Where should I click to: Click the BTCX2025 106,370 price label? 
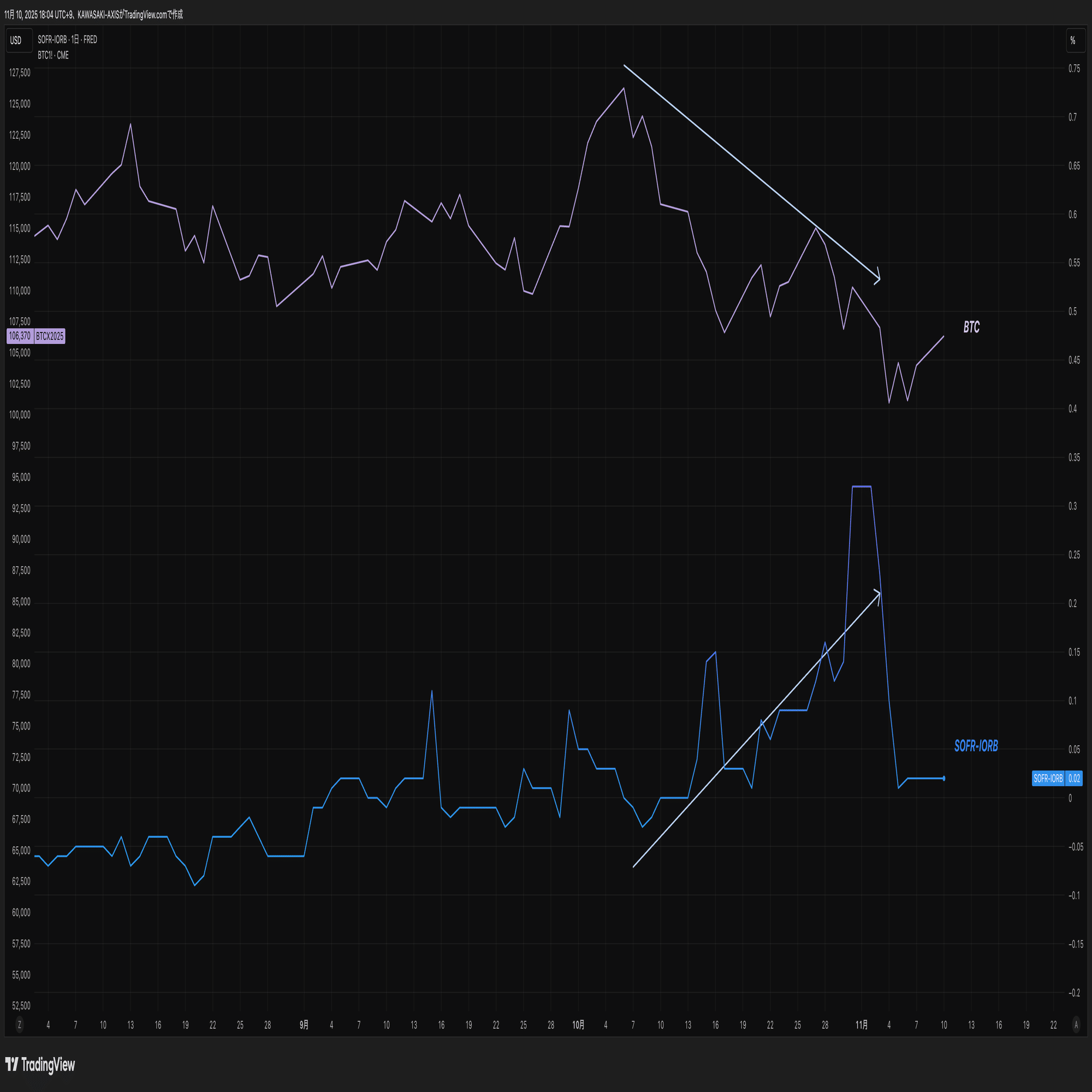pyautogui.click(x=35, y=336)
